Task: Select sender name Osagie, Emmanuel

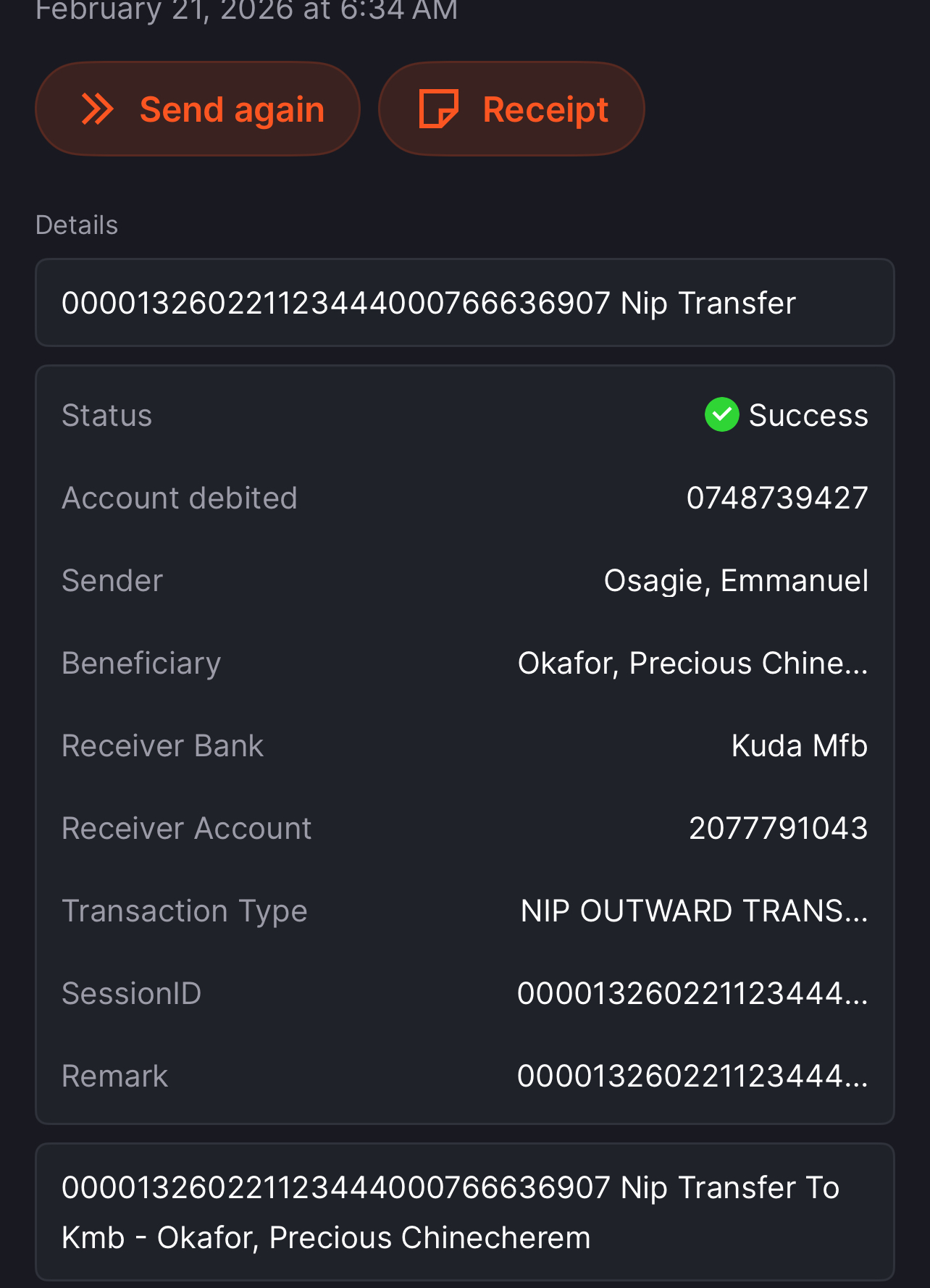Action: tap(735, 581)
